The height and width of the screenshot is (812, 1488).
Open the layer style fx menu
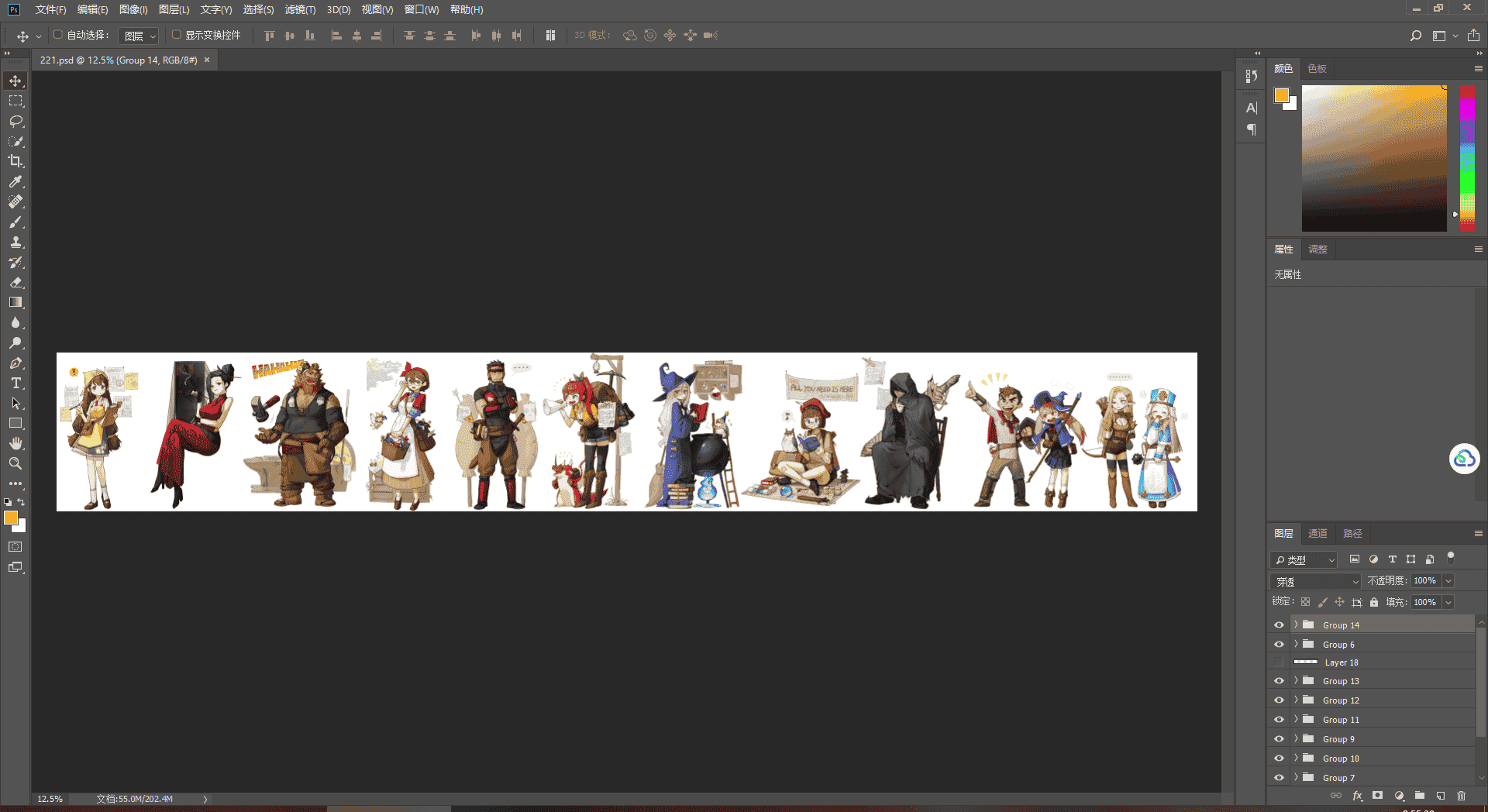1357,796
